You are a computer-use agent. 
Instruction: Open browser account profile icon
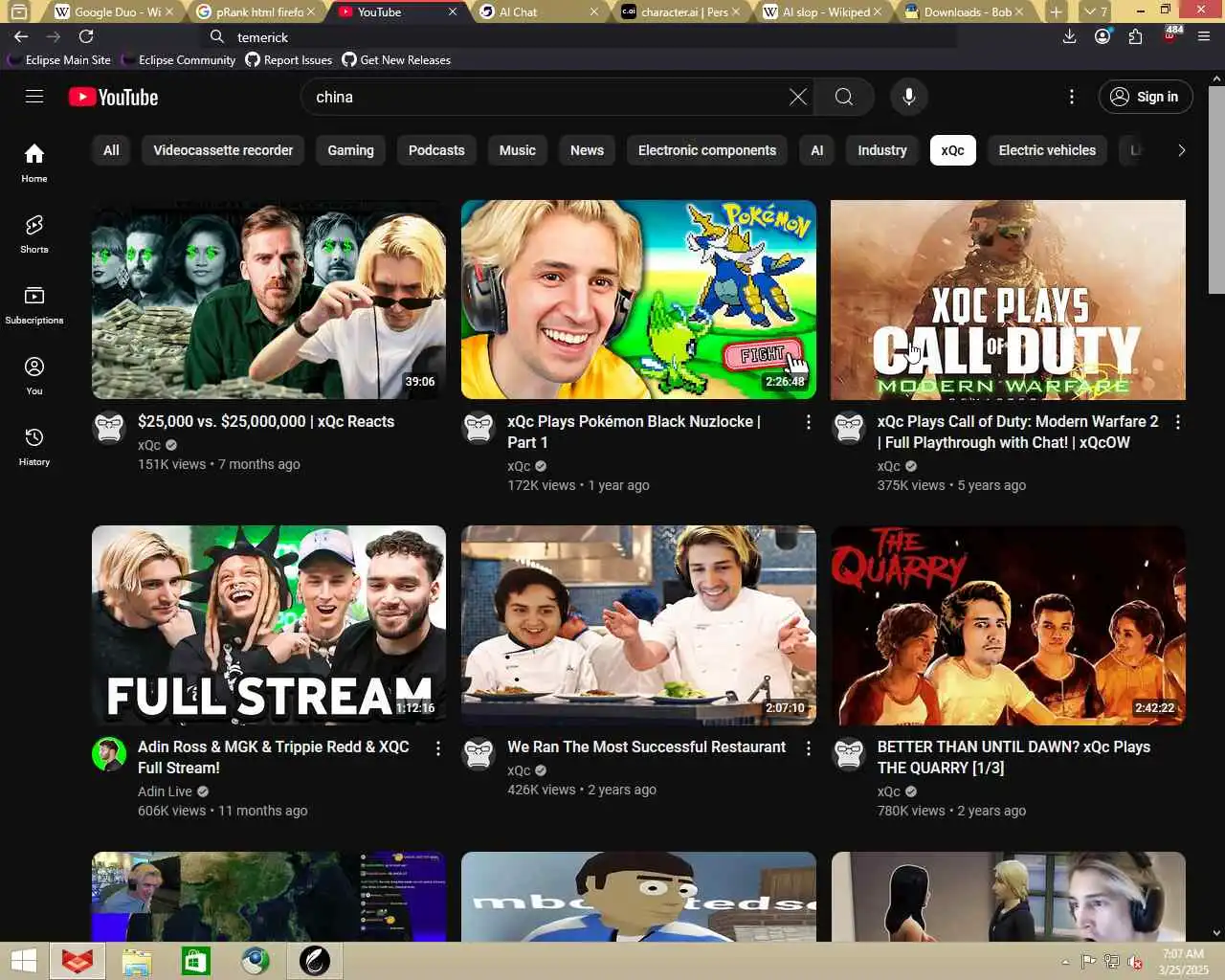[x=1102, y=36]
